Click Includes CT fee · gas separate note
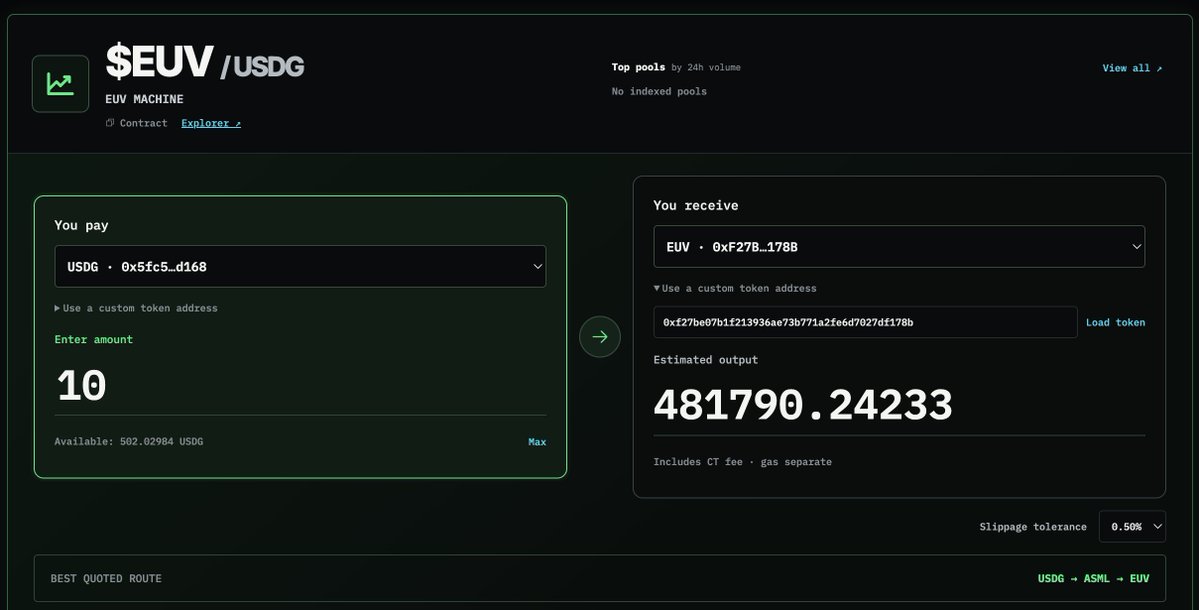This screenshot has height=610, width=1199. click(x=742, y=462)
